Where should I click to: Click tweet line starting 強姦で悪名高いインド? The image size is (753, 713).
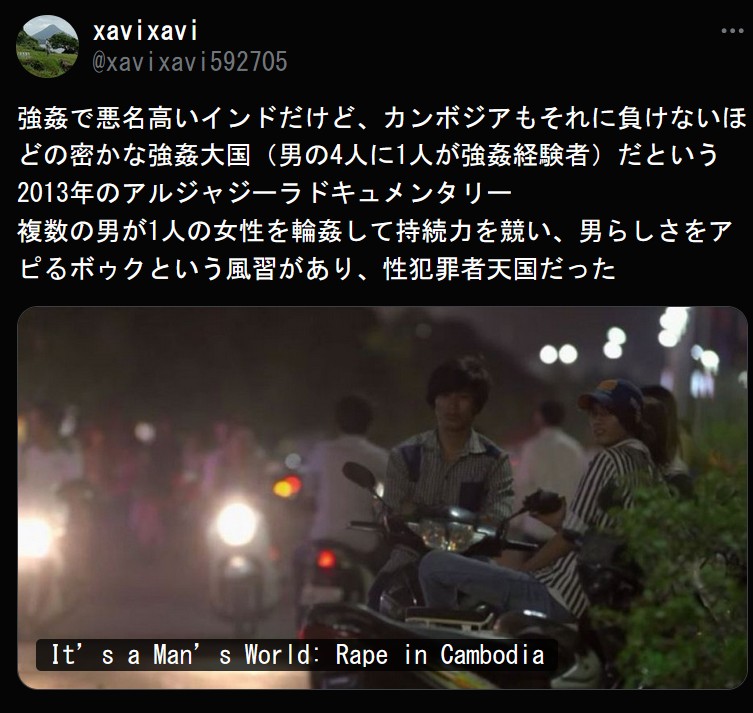tap(382, 118)
